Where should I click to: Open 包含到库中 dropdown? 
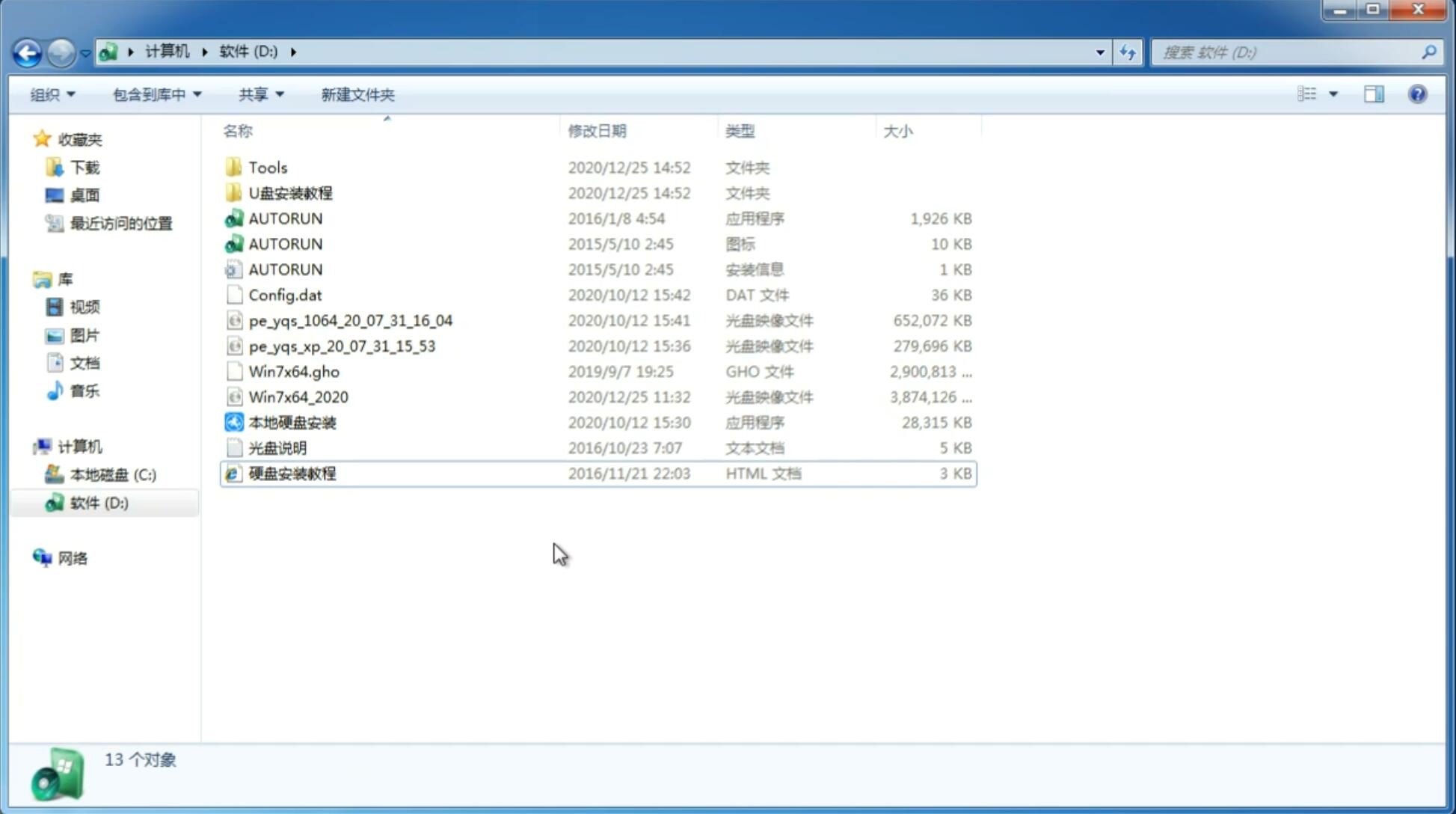(x=156, y=94)
